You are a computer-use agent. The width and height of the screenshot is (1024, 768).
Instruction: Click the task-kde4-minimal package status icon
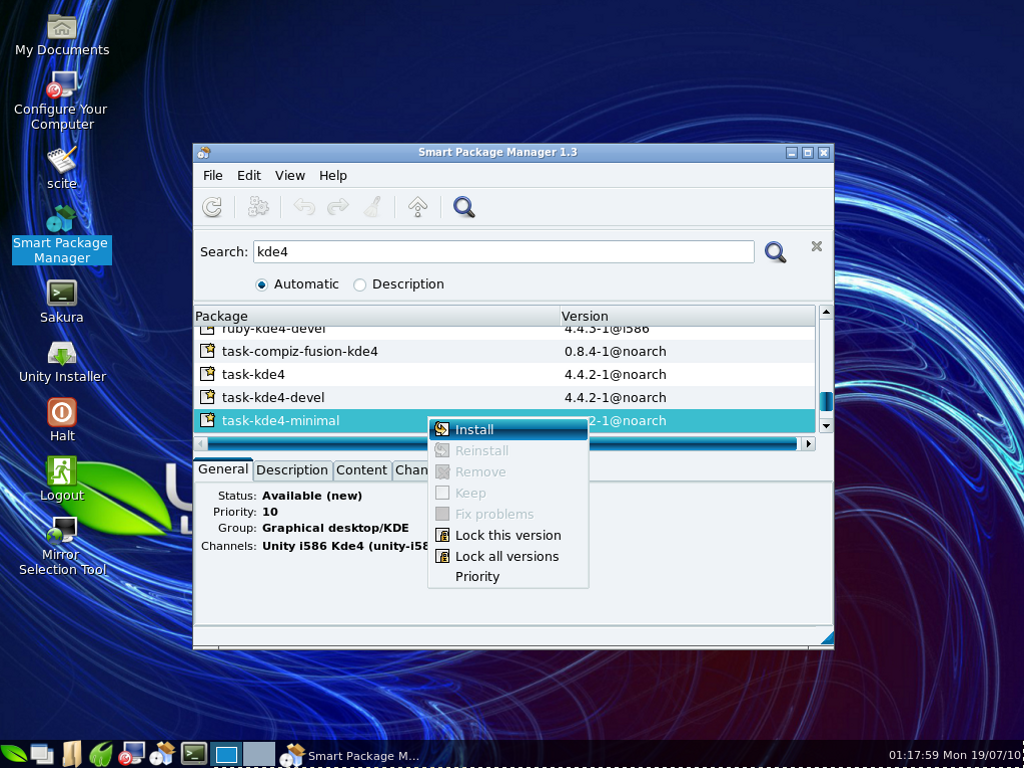click(x=208, y=420)
